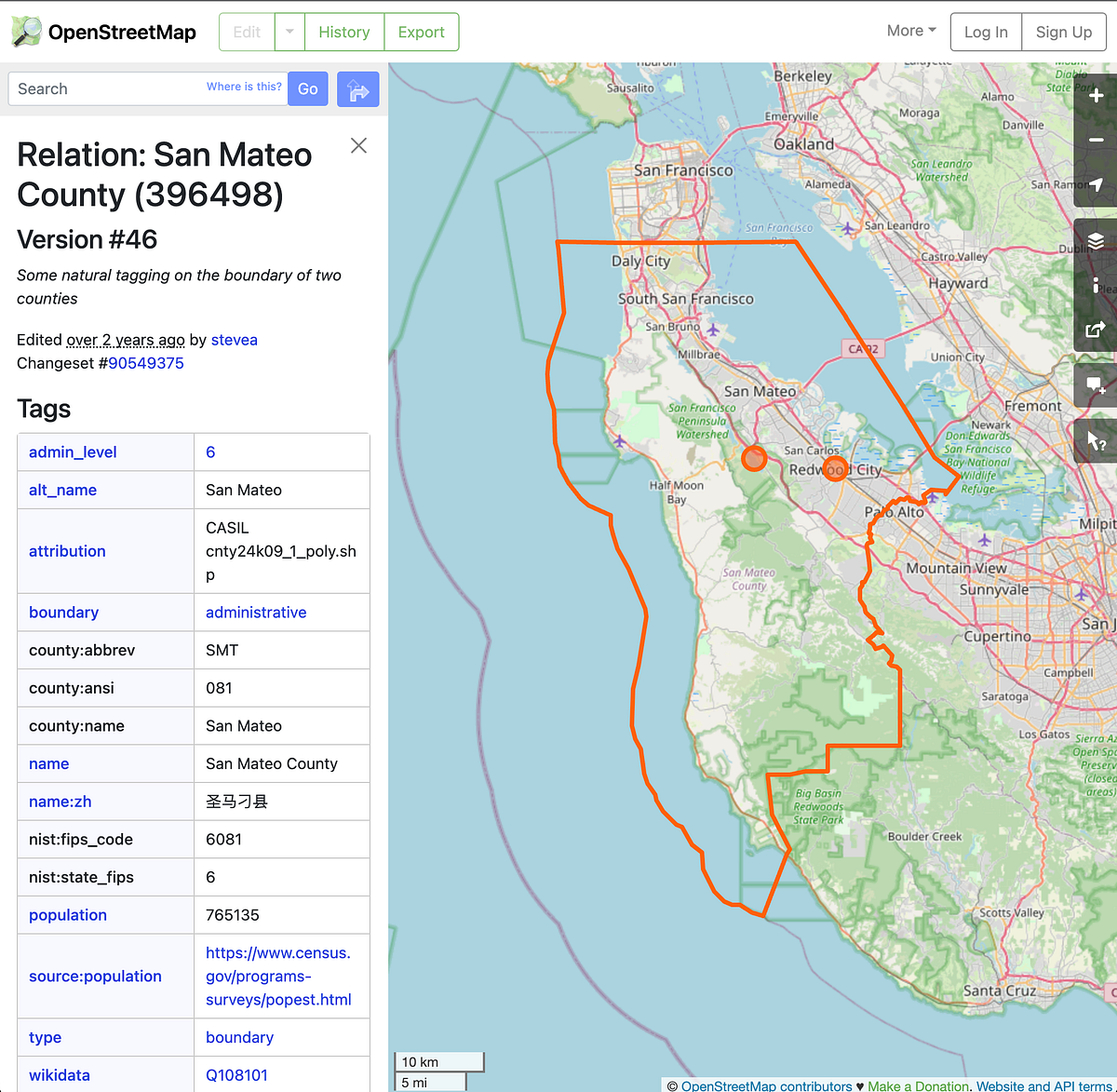Open the map Layers panel

[x=1097, y=238]
